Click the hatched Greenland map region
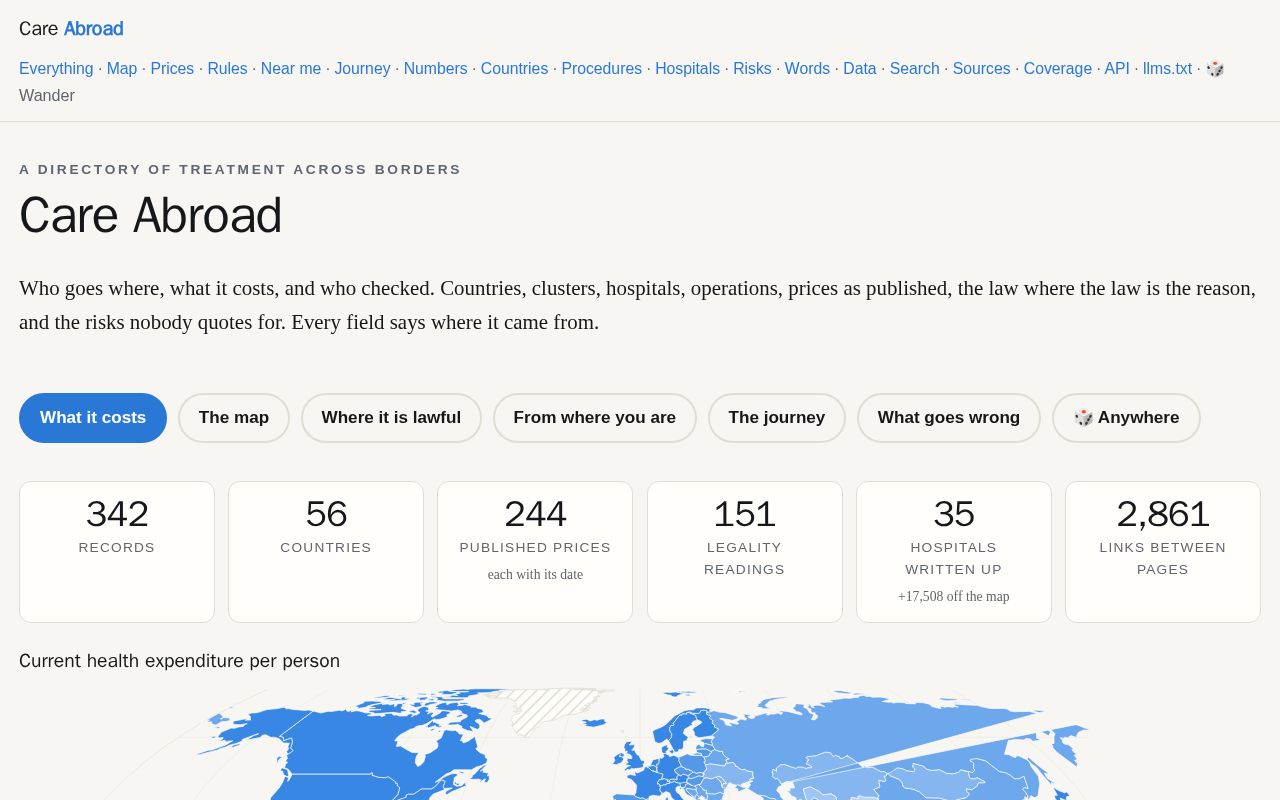 (548, 708)
